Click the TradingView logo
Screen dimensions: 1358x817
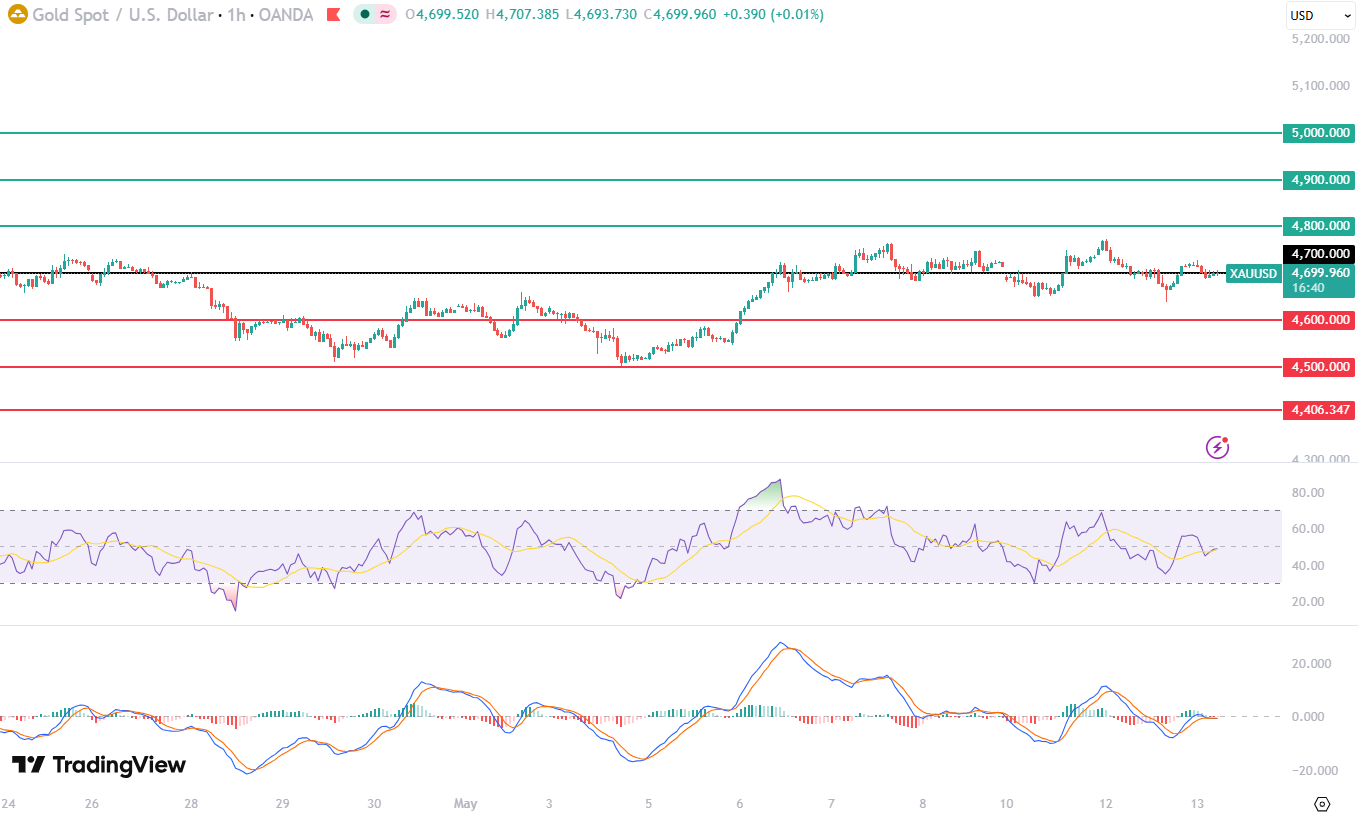(x=99, y=765)
